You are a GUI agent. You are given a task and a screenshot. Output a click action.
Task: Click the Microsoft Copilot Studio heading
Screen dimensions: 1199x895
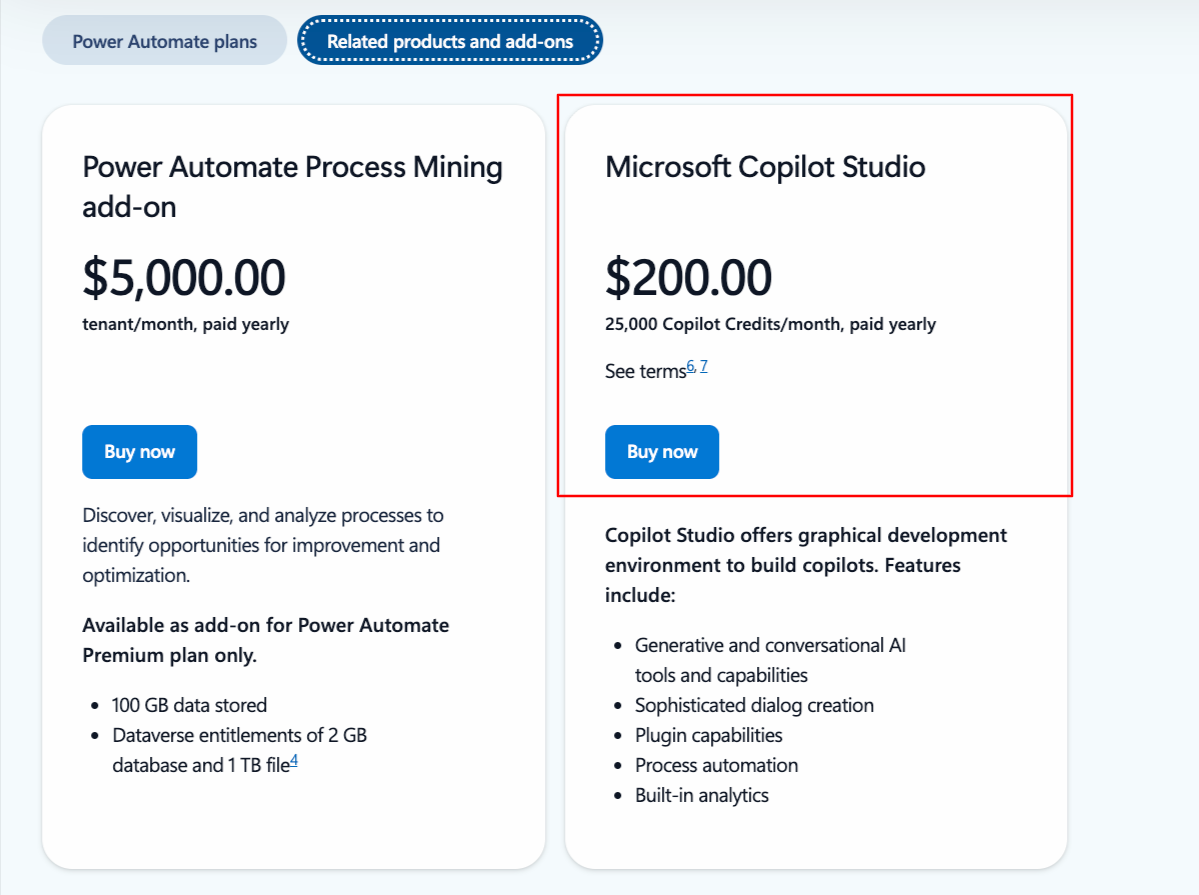coord(765,167)
